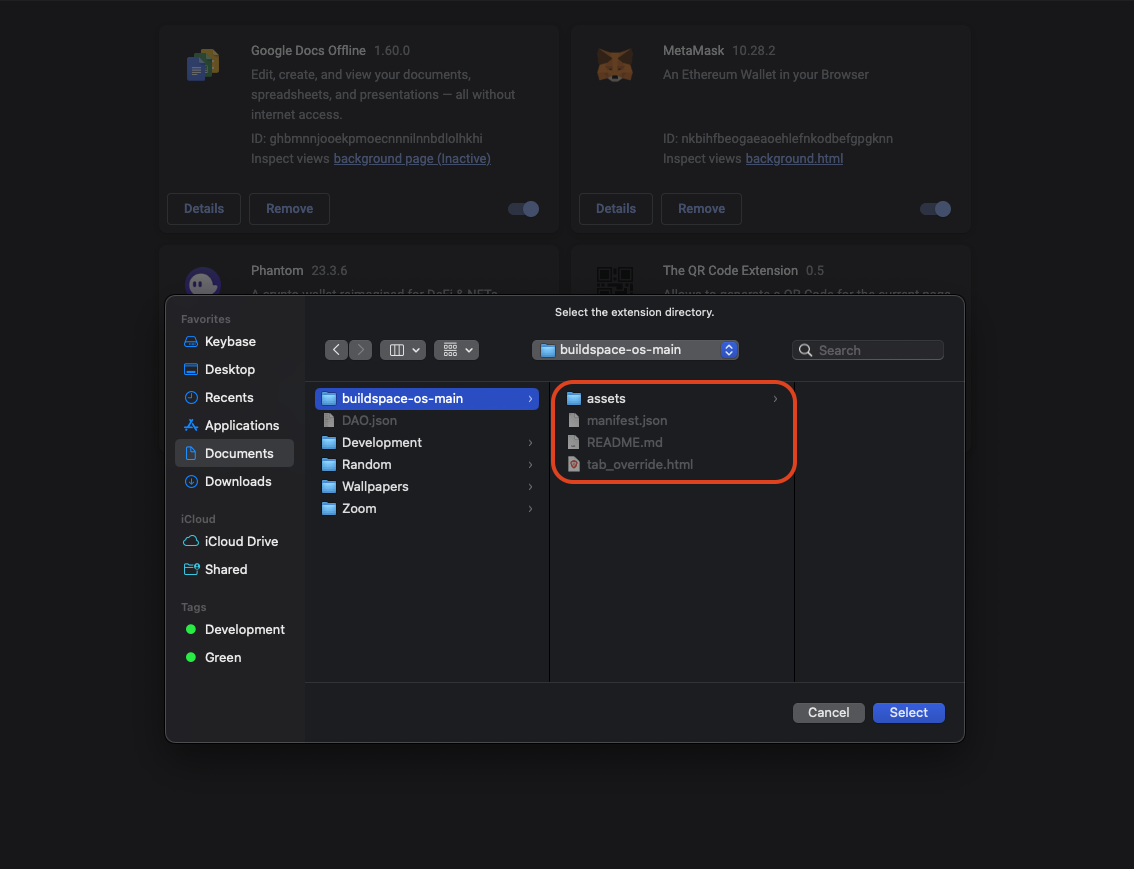The height and width of the screenshot is (869, 1134).
Task: Select Desktop in Favorites sidebar
Action: click(x=234, y=369)
